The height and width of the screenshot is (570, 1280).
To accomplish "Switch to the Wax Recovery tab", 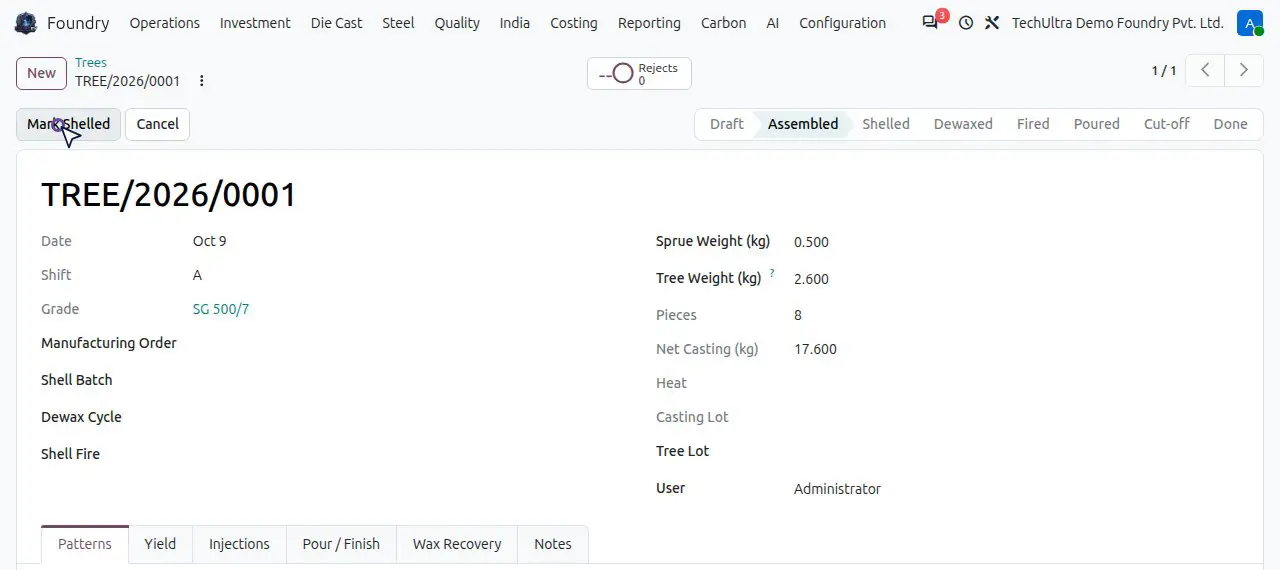I will click(x=457, y=544).
